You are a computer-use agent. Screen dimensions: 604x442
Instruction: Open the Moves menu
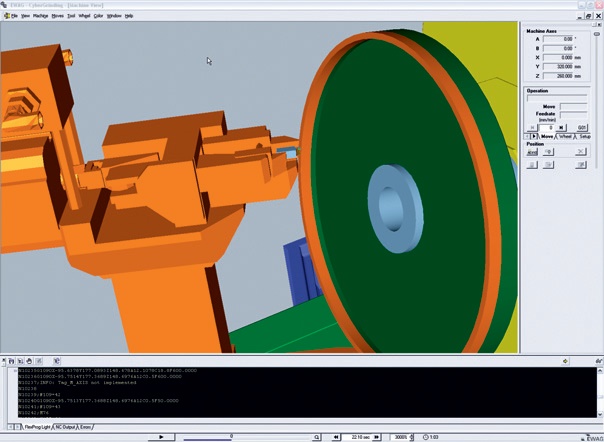[x=57, y=16]
